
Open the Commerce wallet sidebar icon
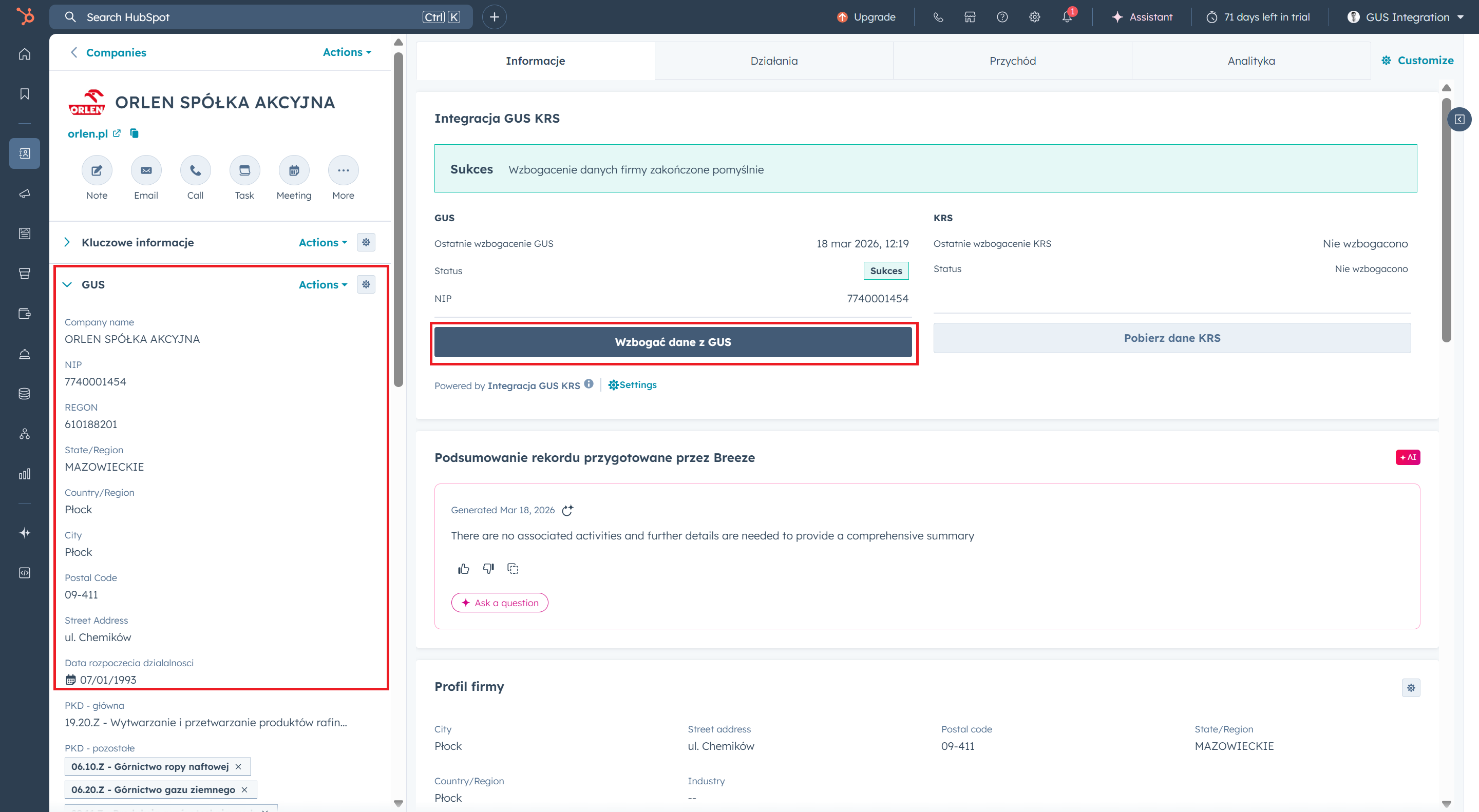pos(25,314)
